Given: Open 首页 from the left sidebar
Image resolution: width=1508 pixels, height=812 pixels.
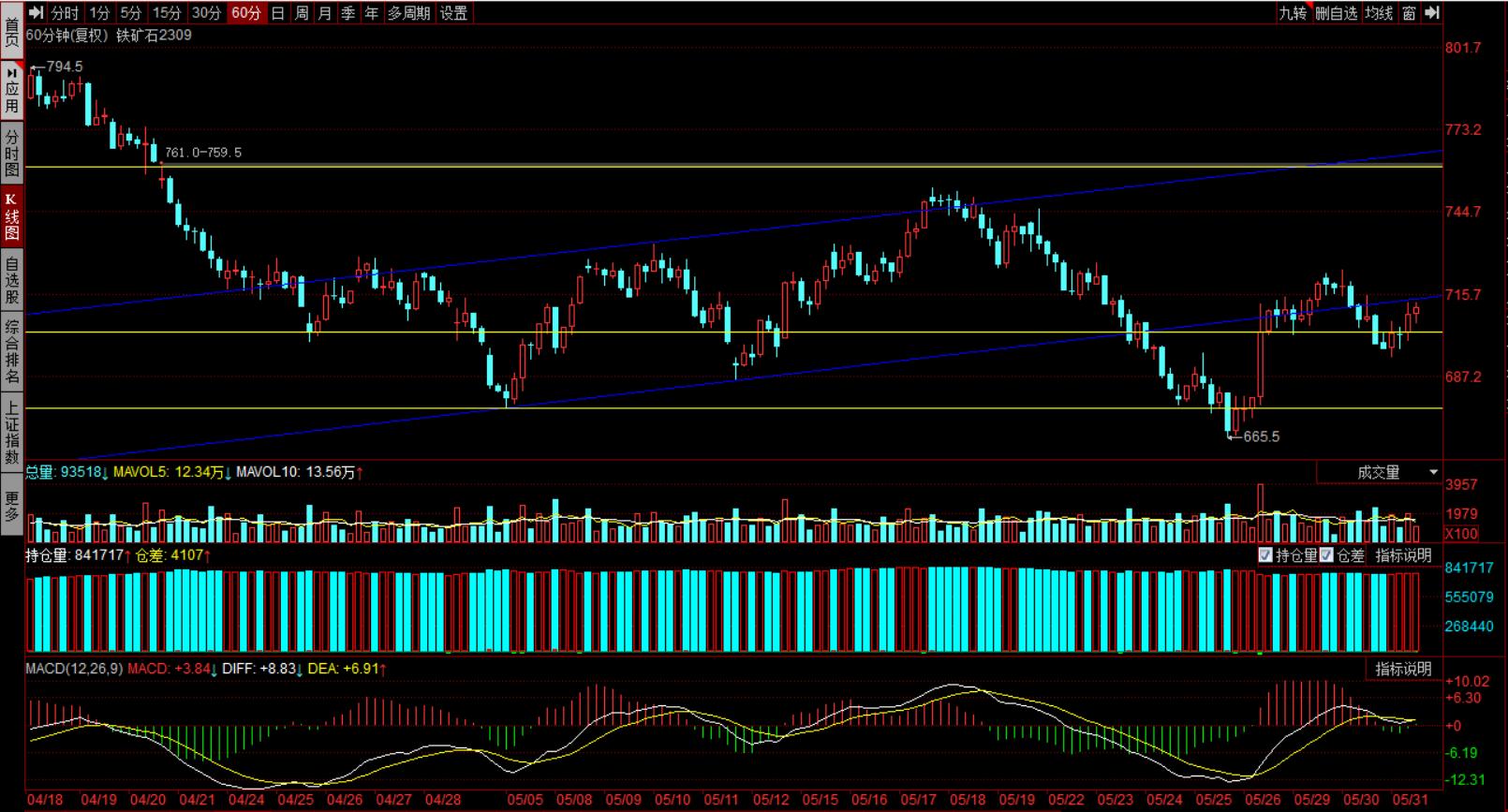Looking at the screenshot, I should pyautogui.click(x=11, y=32).
